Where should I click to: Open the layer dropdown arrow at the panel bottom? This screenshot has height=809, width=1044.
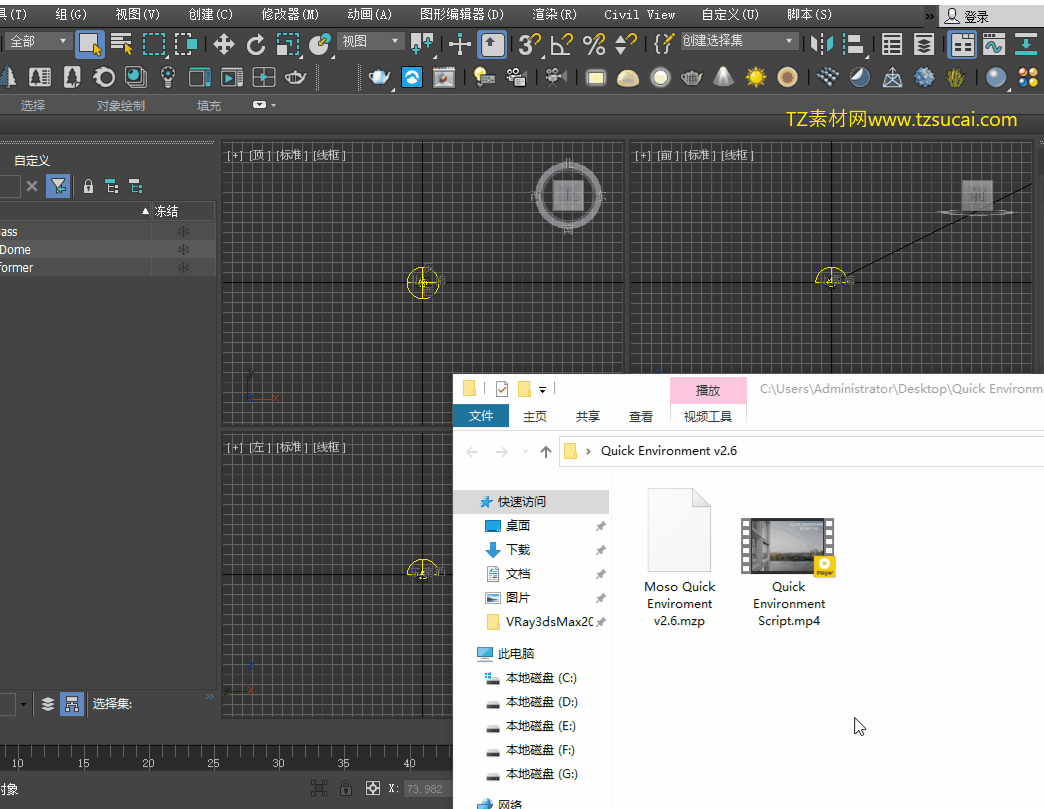23,704
